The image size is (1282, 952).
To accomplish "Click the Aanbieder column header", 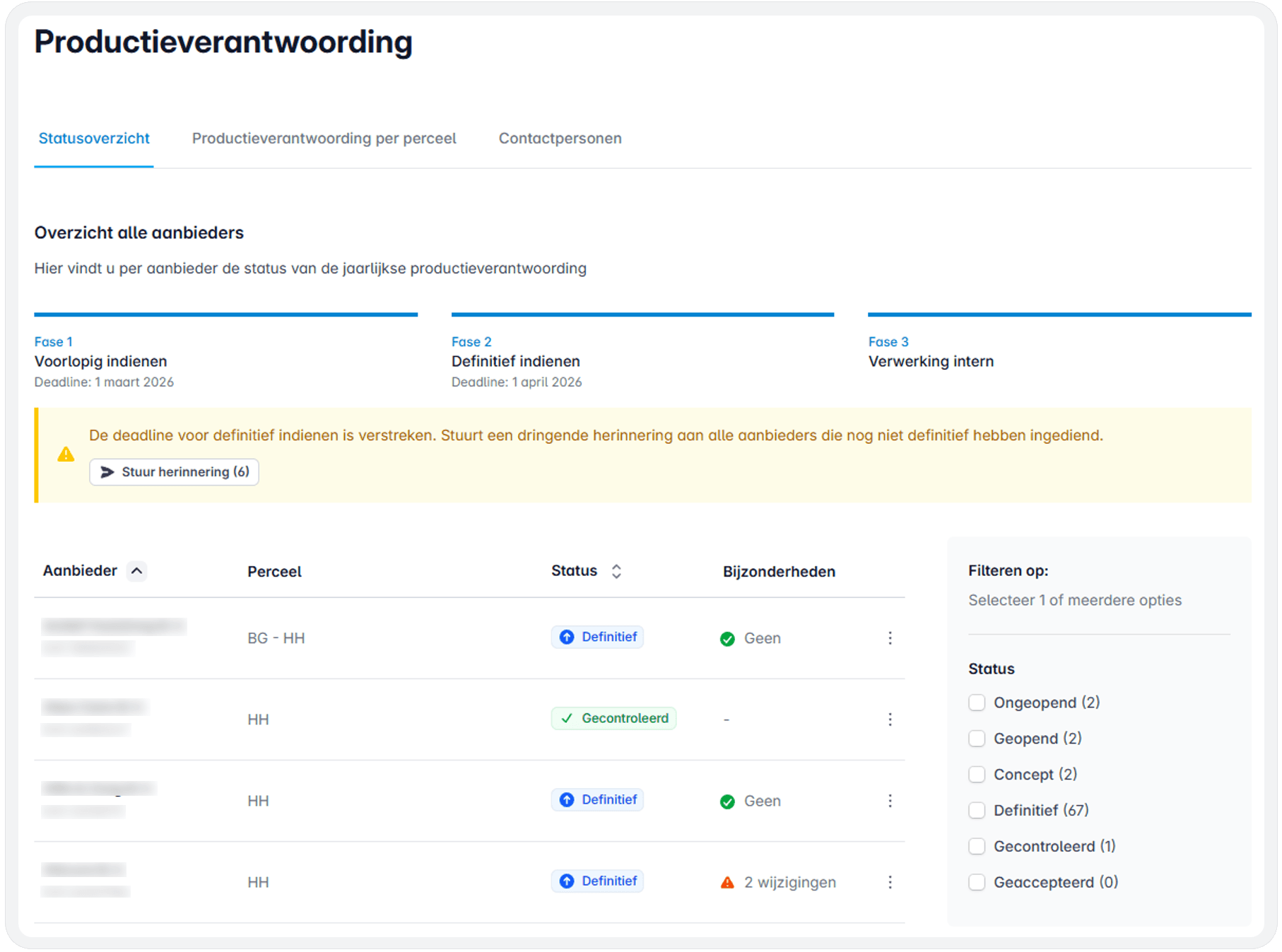I will (80, 570).
